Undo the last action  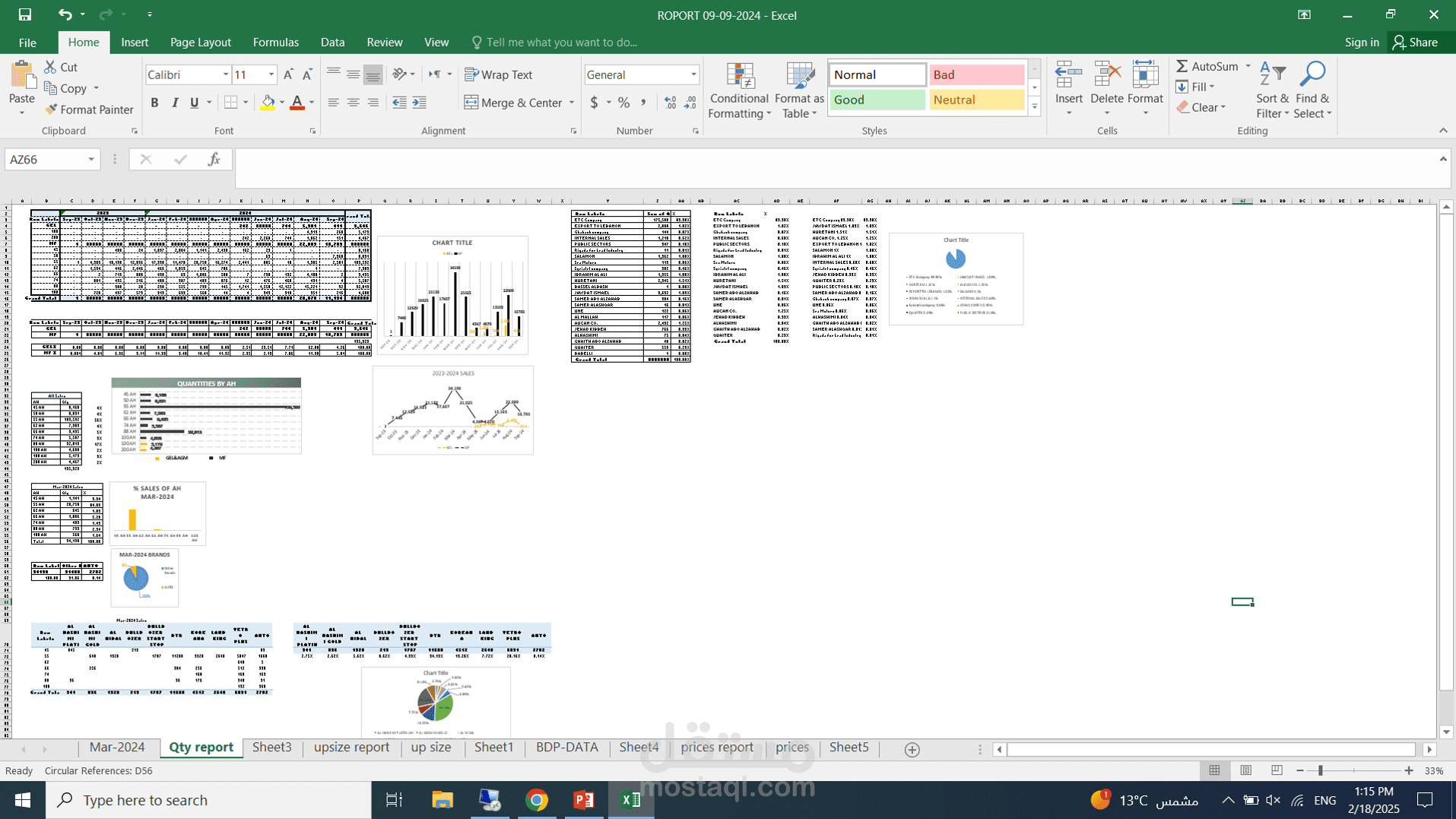coord(65,14)
